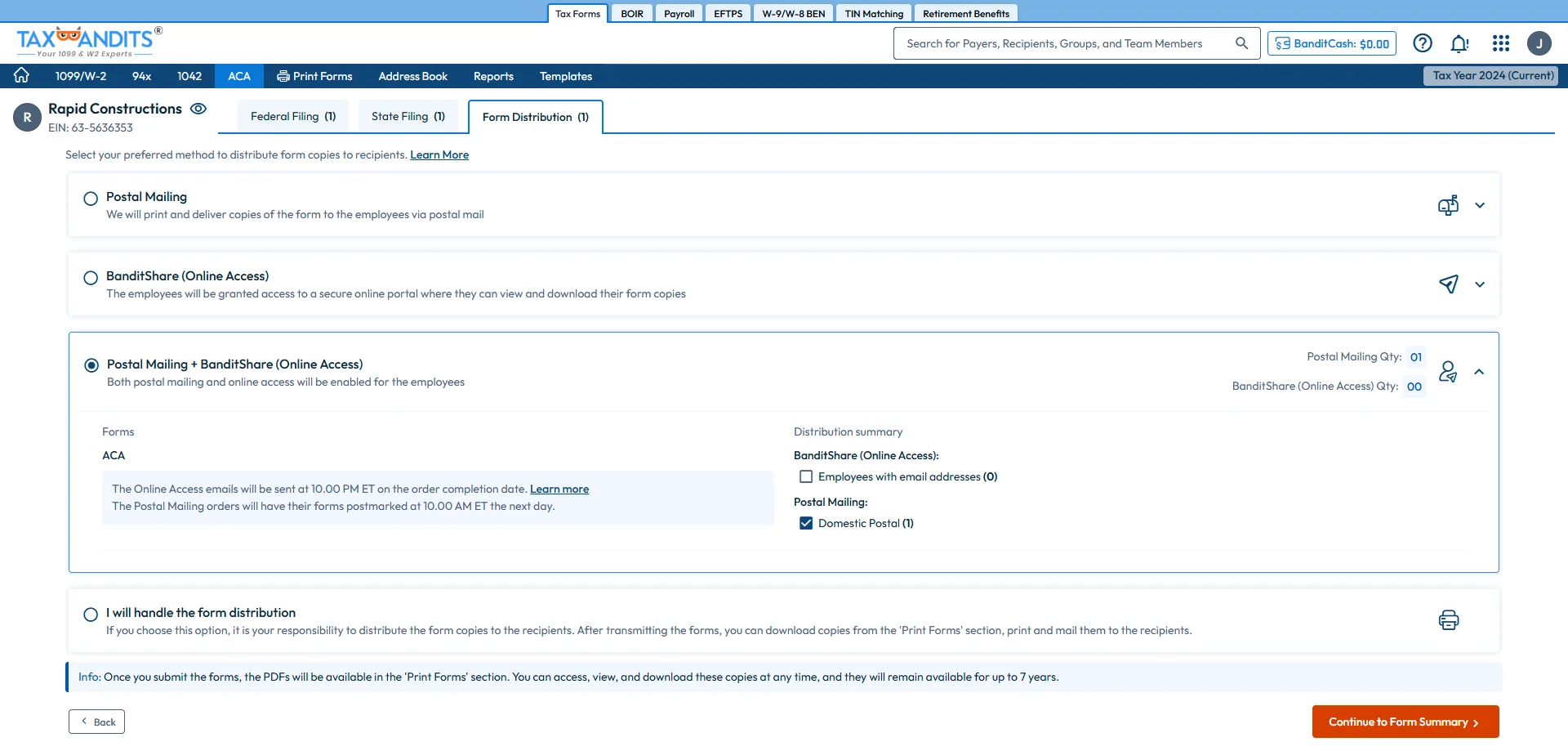
Task: Switch to the Federal Filing tab
Action: tap(293, 116)
